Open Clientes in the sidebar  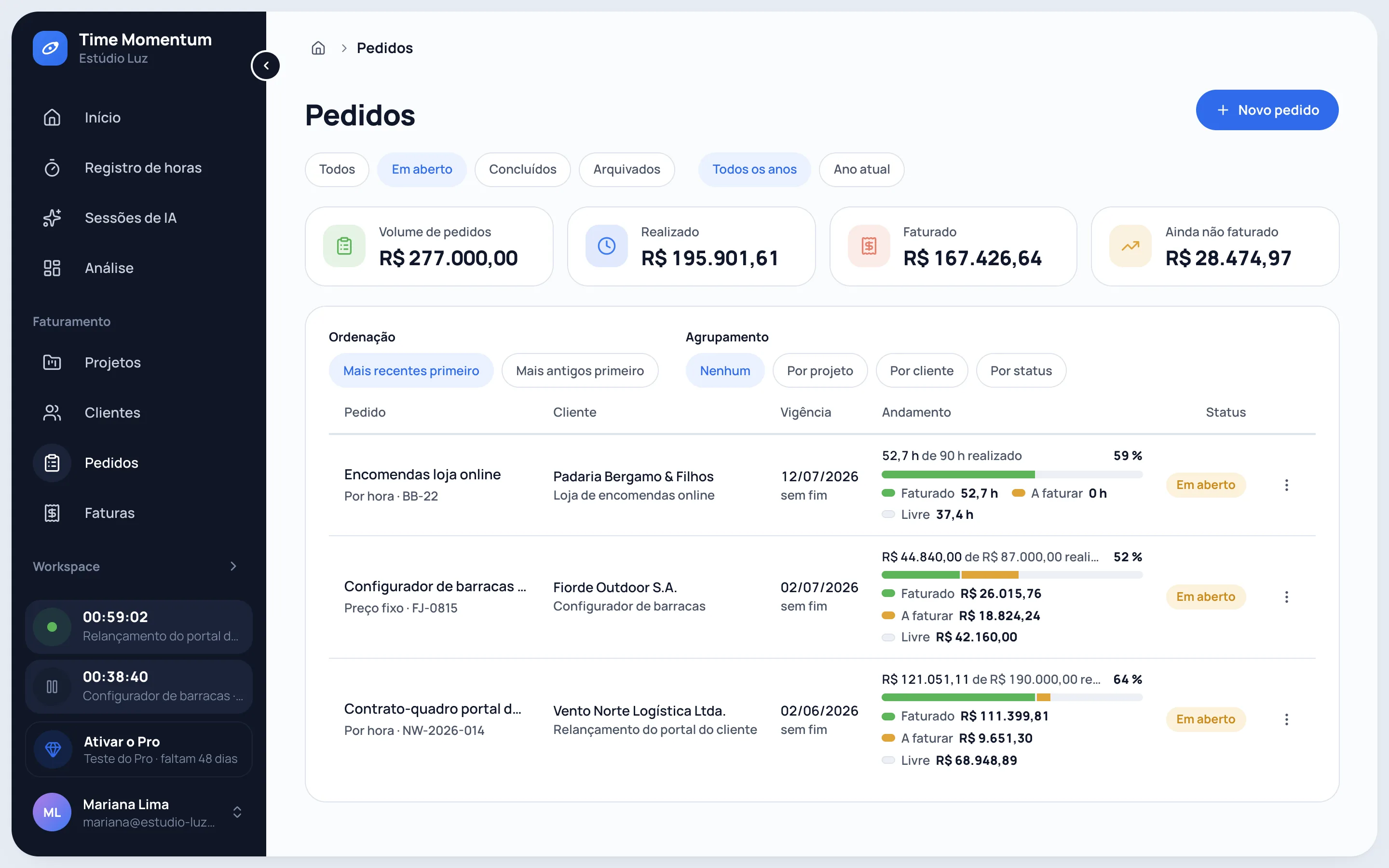(139, 413)
